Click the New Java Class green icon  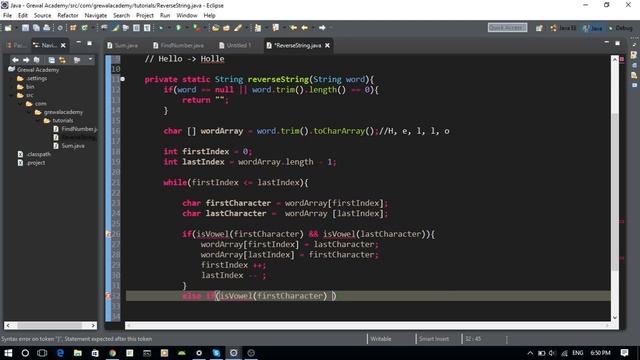point(84,28)
